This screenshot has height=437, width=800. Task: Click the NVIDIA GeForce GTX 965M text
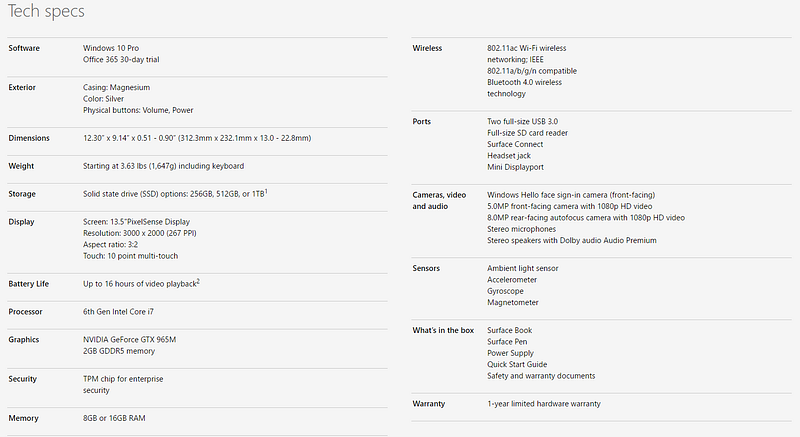click(131, 340)
